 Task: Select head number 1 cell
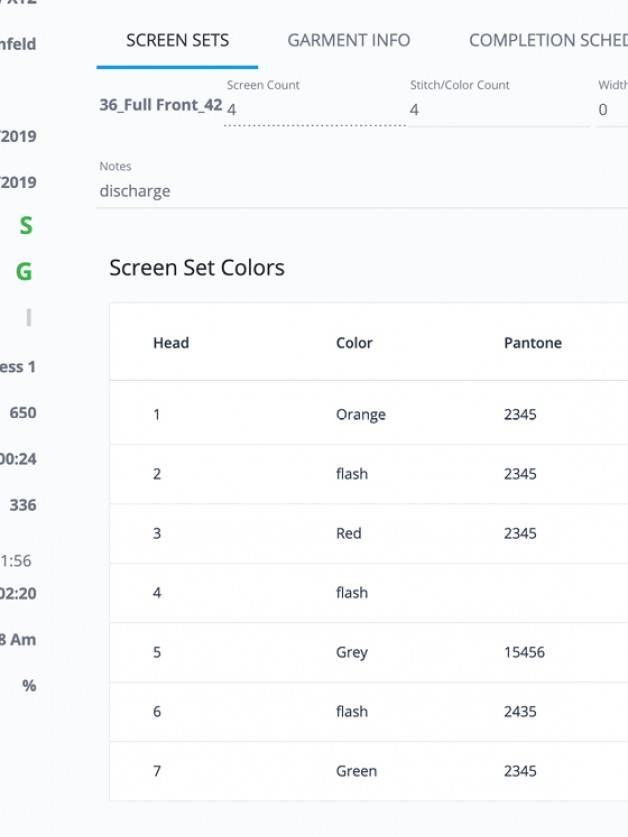coord(156,415)
